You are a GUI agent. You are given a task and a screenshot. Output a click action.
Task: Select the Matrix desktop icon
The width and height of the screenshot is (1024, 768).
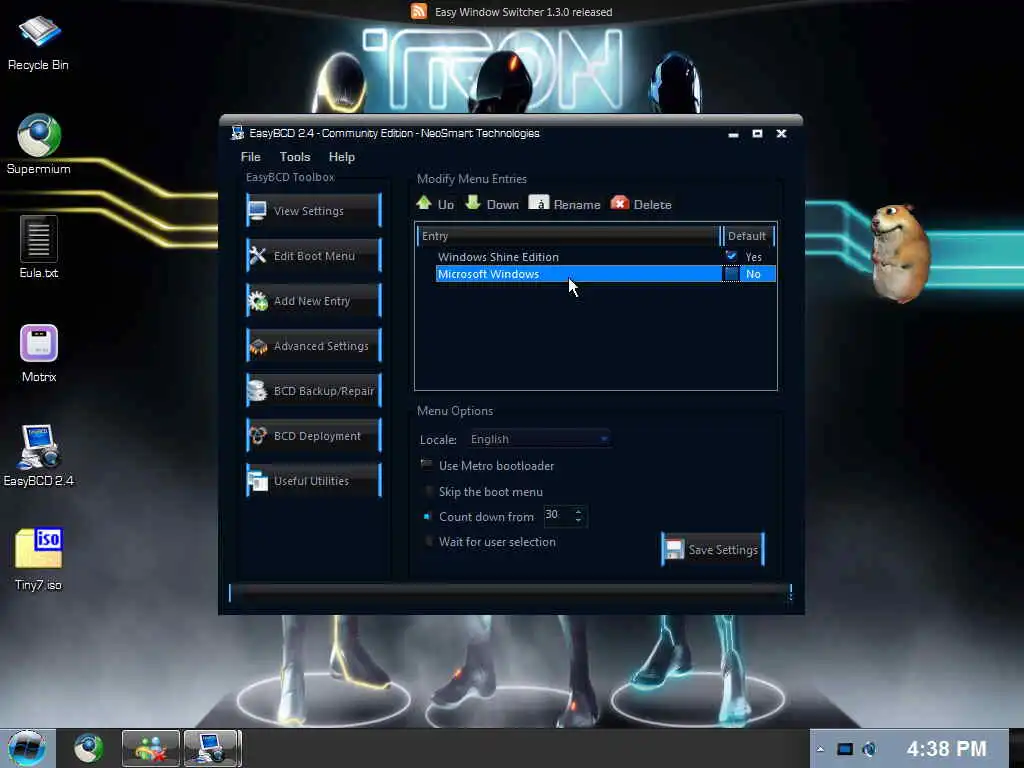[x=39, y=353]
